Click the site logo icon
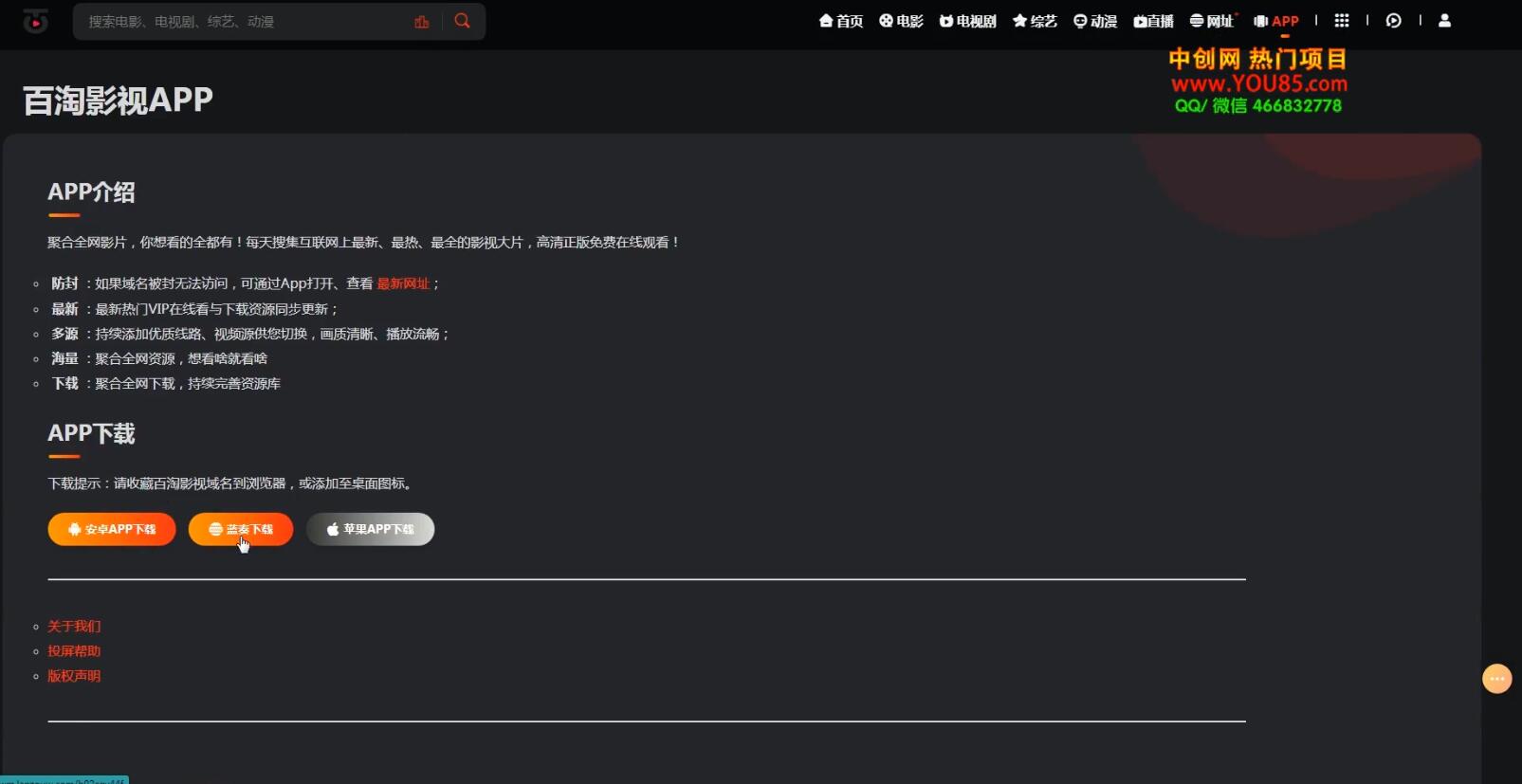This screenshot has height=784, width=1522. (36, 21)
